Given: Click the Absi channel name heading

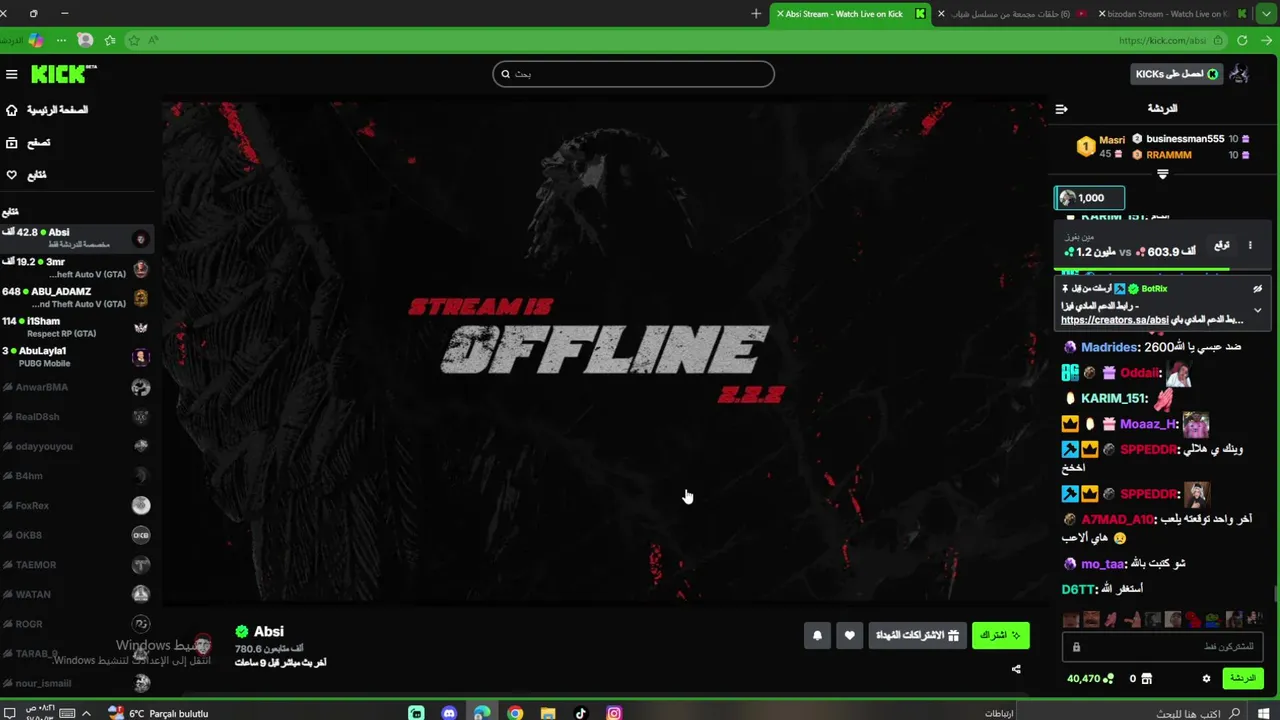Looking at the screenshot, I should (x=268, y=631).
